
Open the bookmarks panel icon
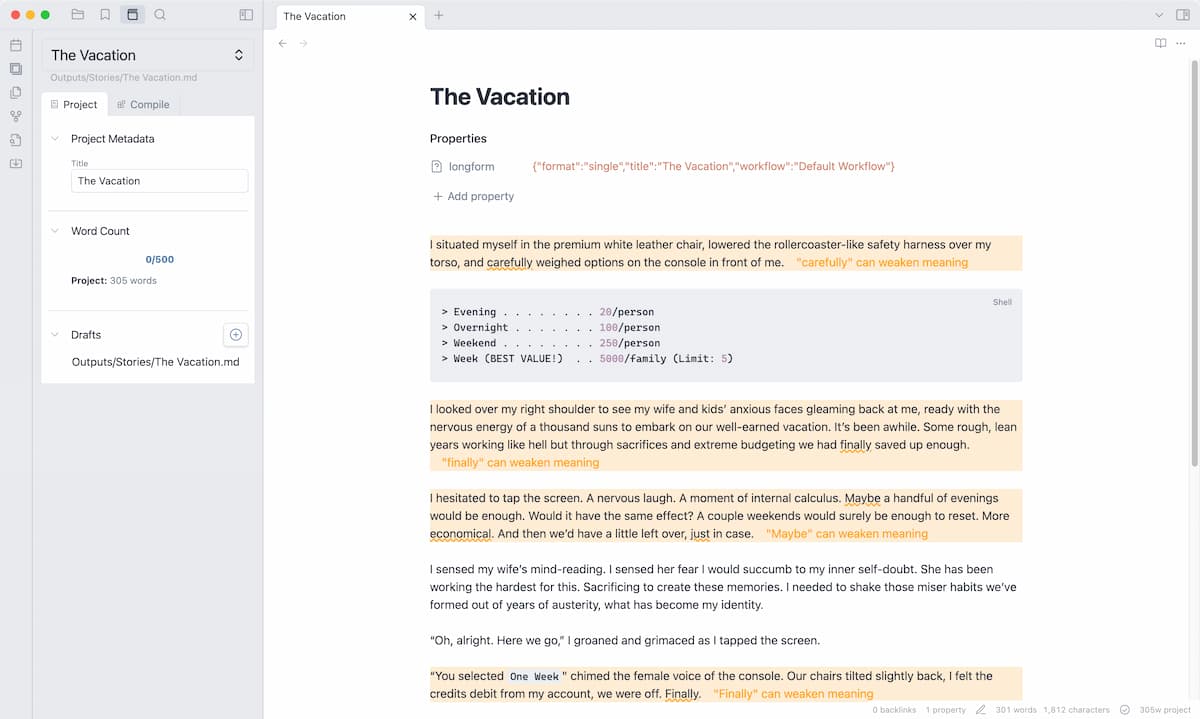pos(105,15)
